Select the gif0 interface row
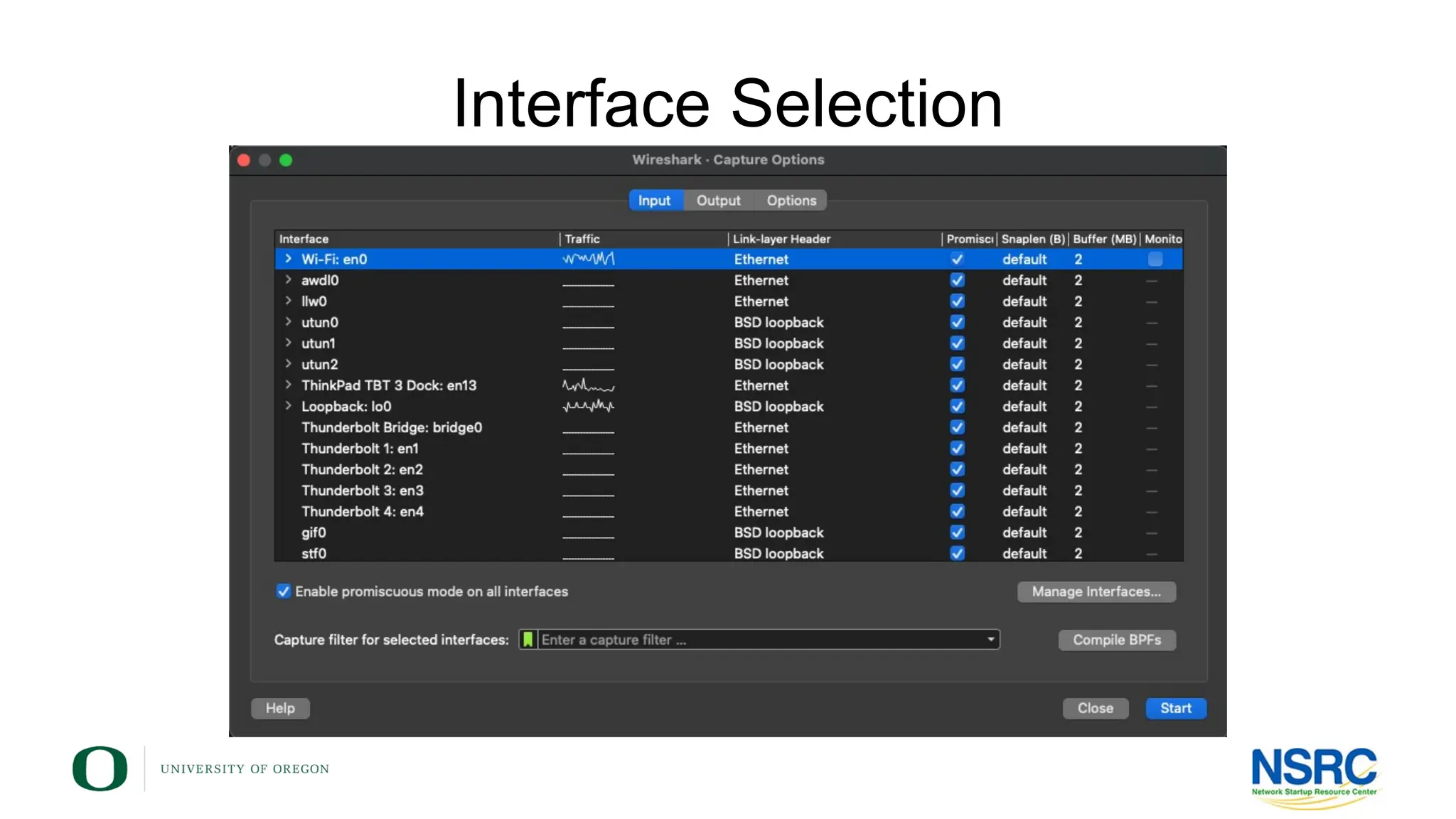The width and height of the screenshot is (1456, 819). coord(729,532)
